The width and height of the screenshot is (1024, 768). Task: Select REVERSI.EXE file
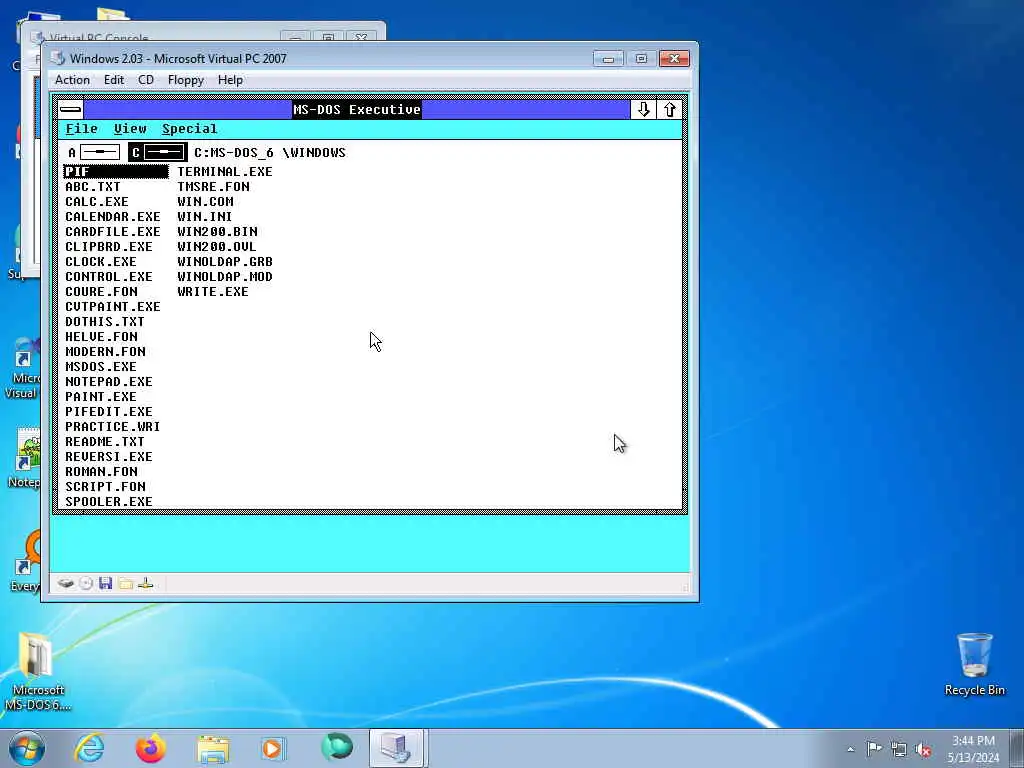[x=108, y=457]
